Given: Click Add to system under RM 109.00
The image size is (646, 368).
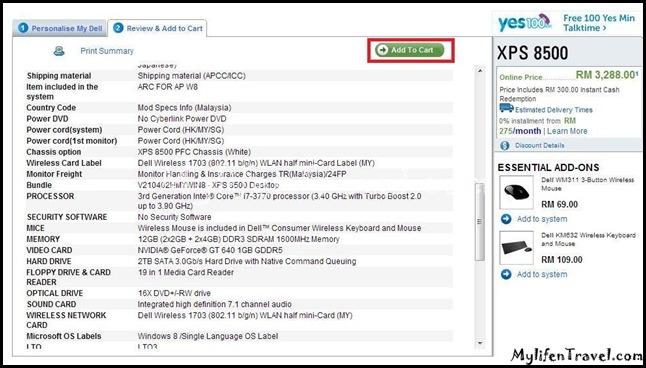Looking at the screenshot, I should tap(542, 274).
